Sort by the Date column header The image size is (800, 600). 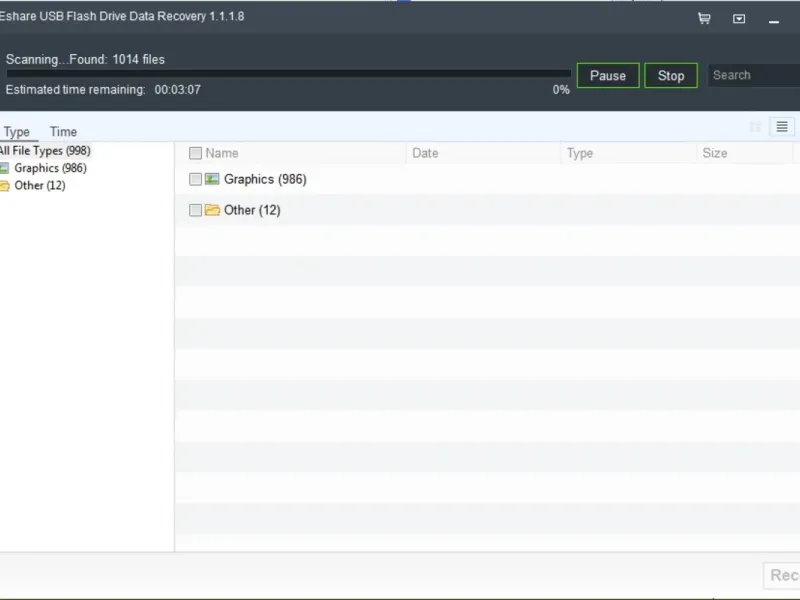pos(425,153)
